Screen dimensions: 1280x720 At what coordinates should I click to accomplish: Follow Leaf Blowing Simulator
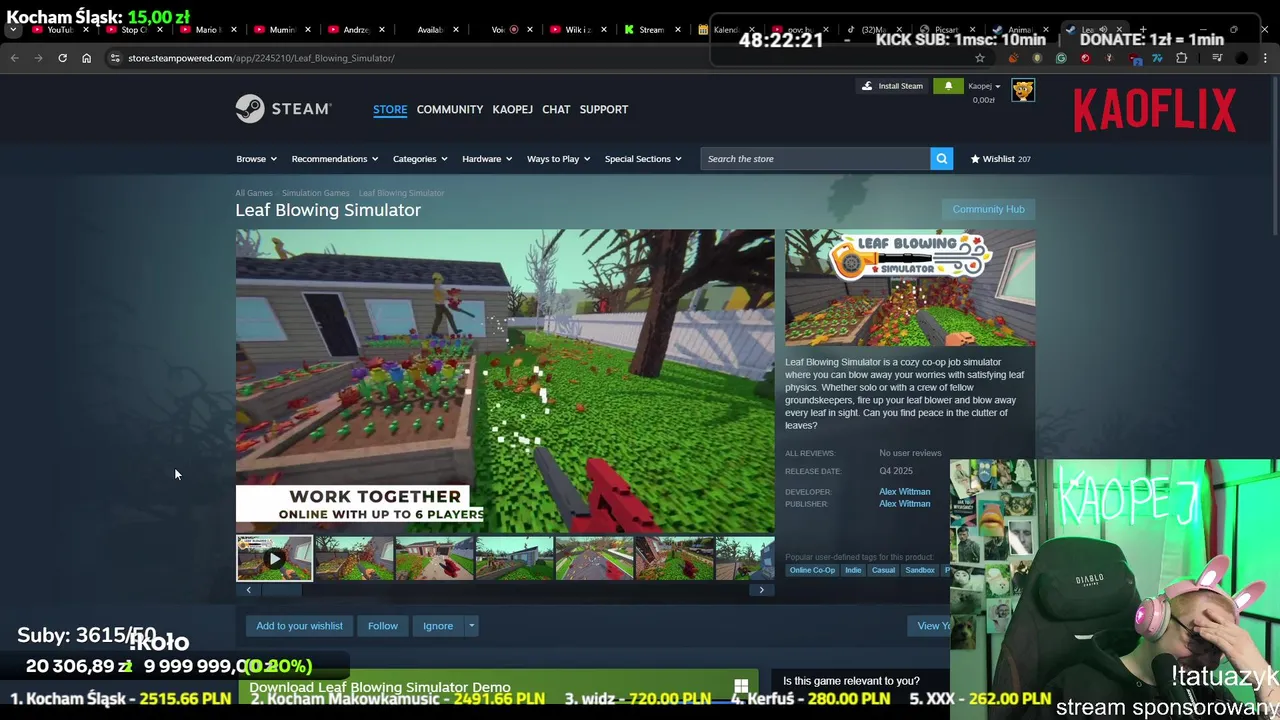point(382,626)
